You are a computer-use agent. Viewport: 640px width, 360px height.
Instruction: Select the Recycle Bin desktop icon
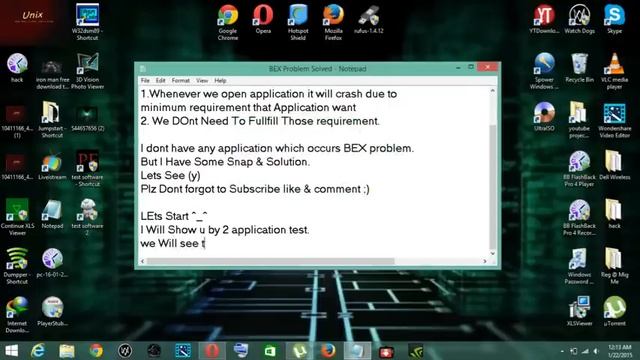tap(579, 68)
